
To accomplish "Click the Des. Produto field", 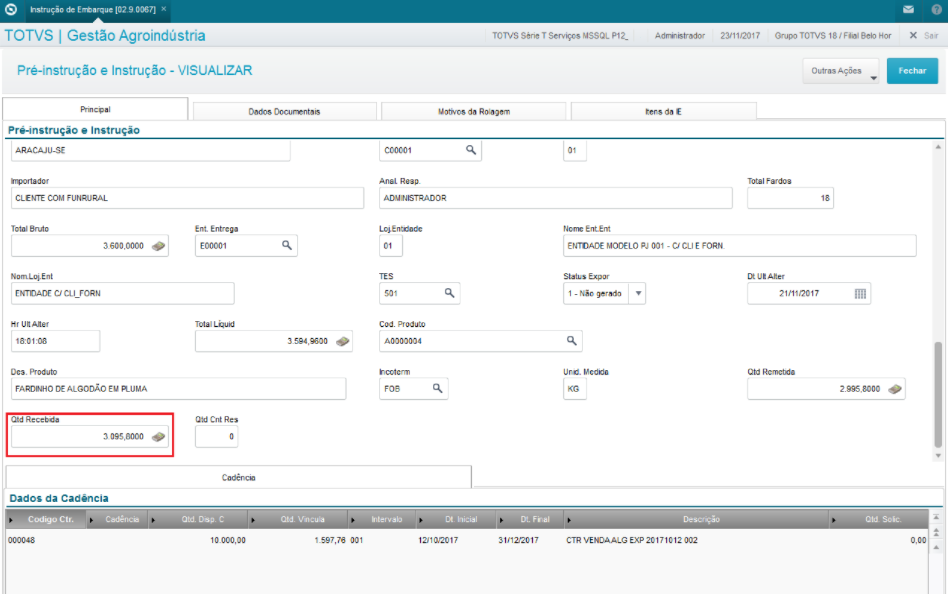I will (178, 389).
